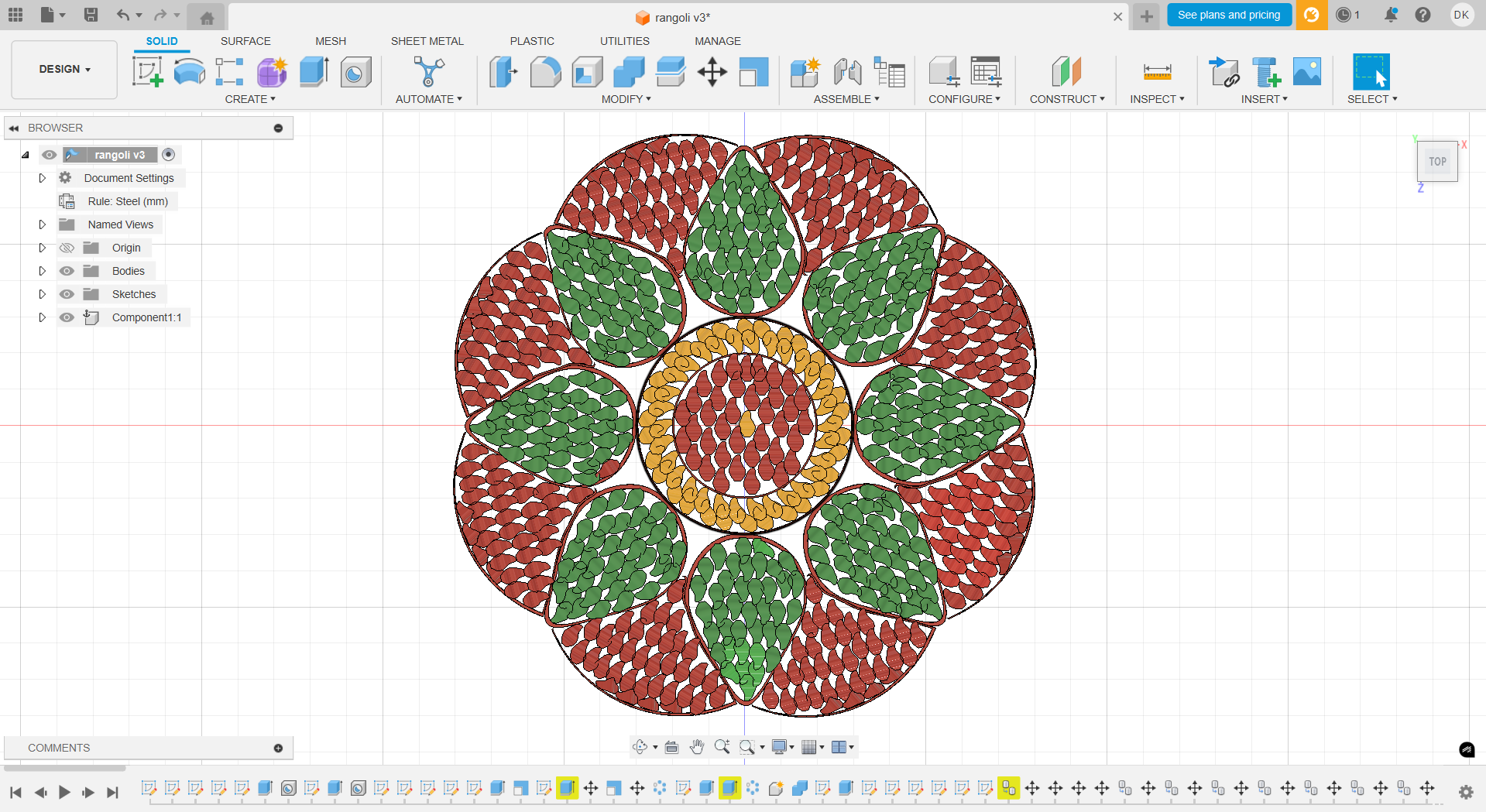Switch to the UTILITIES tab
The width and height of the screenshot is (1486, 812).
[x=625, y=41]
